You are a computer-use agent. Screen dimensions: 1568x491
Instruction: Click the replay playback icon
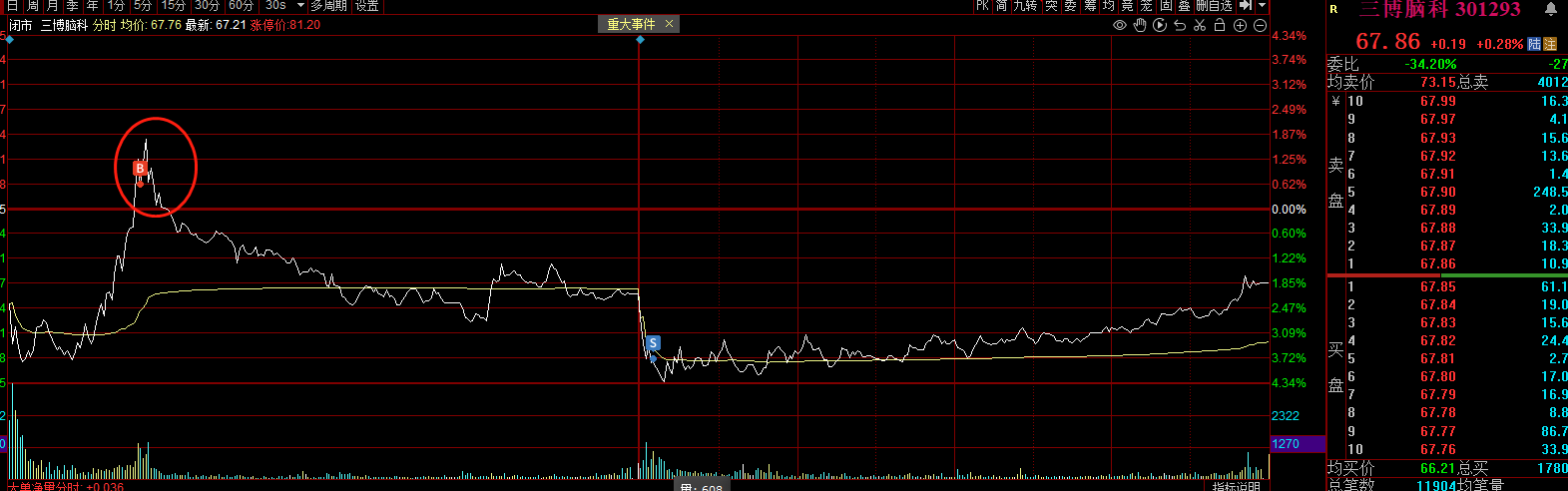(x=1160, y=25)
